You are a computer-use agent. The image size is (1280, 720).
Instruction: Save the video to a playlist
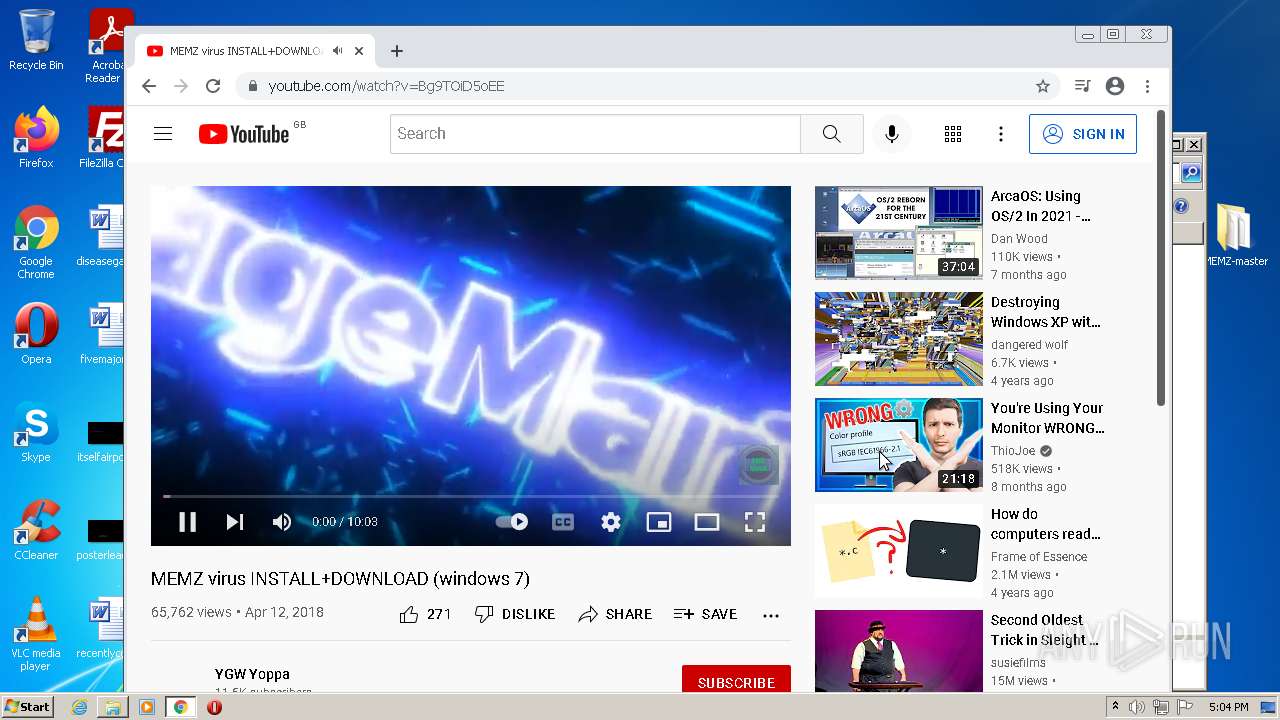705,614
